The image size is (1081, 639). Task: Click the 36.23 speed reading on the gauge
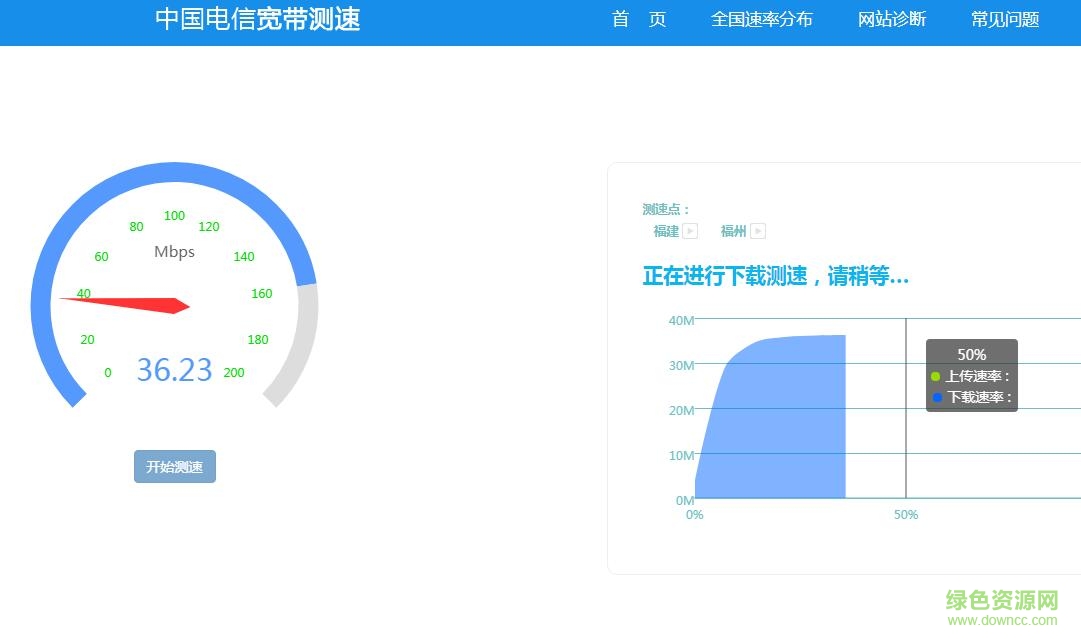tap(174, 370)
